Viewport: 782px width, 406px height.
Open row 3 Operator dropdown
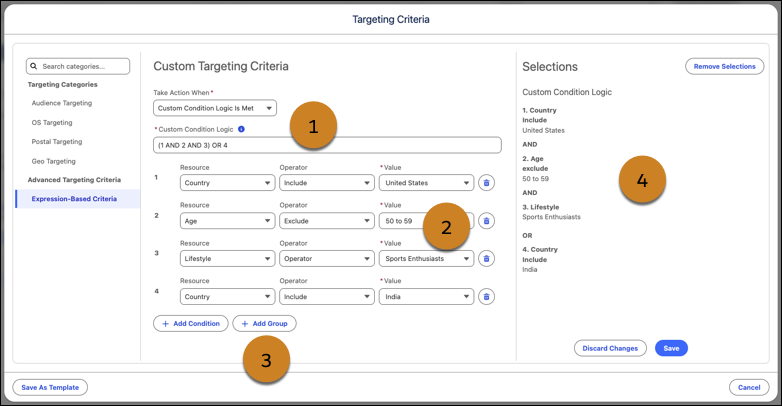point(327,258)
